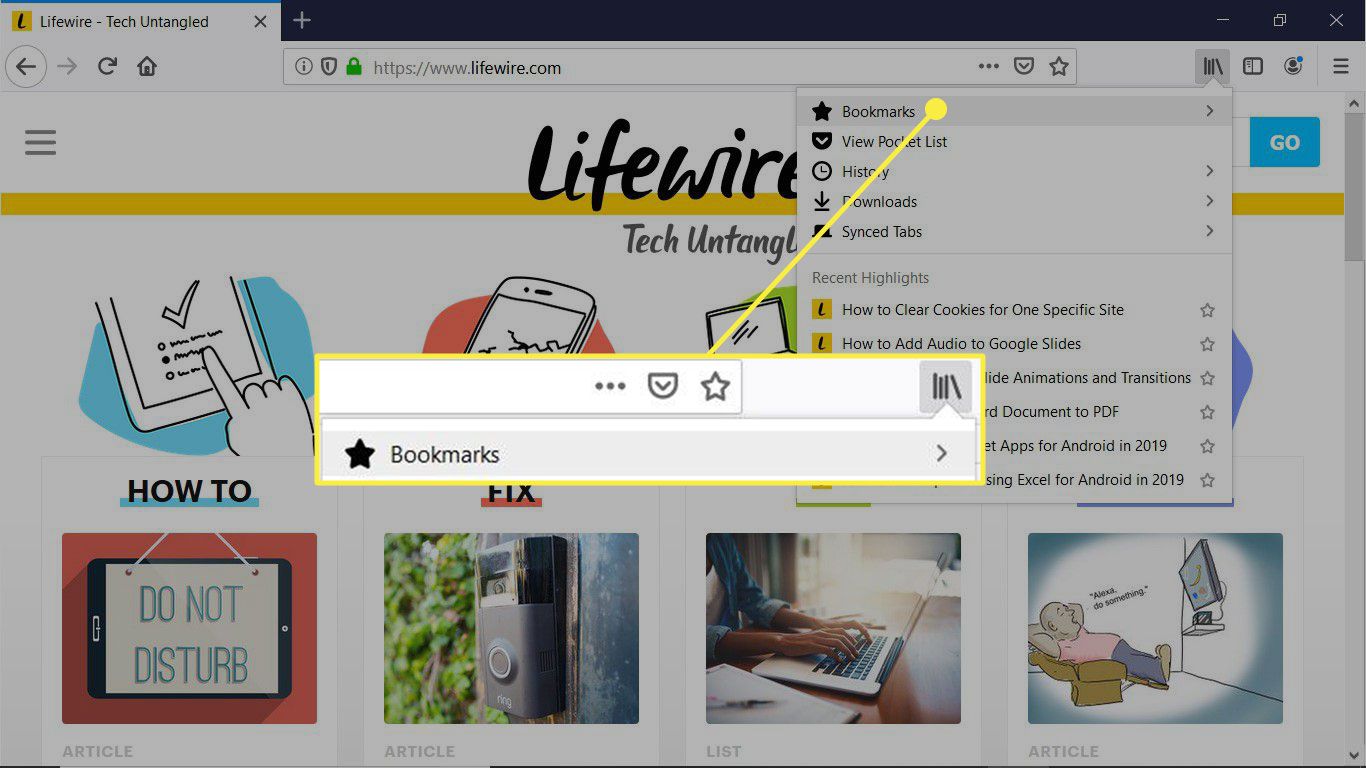Open Bookmarks in the Library menu
The width and height of the screenshot is (1366, 768).
tap(1015, 111)
